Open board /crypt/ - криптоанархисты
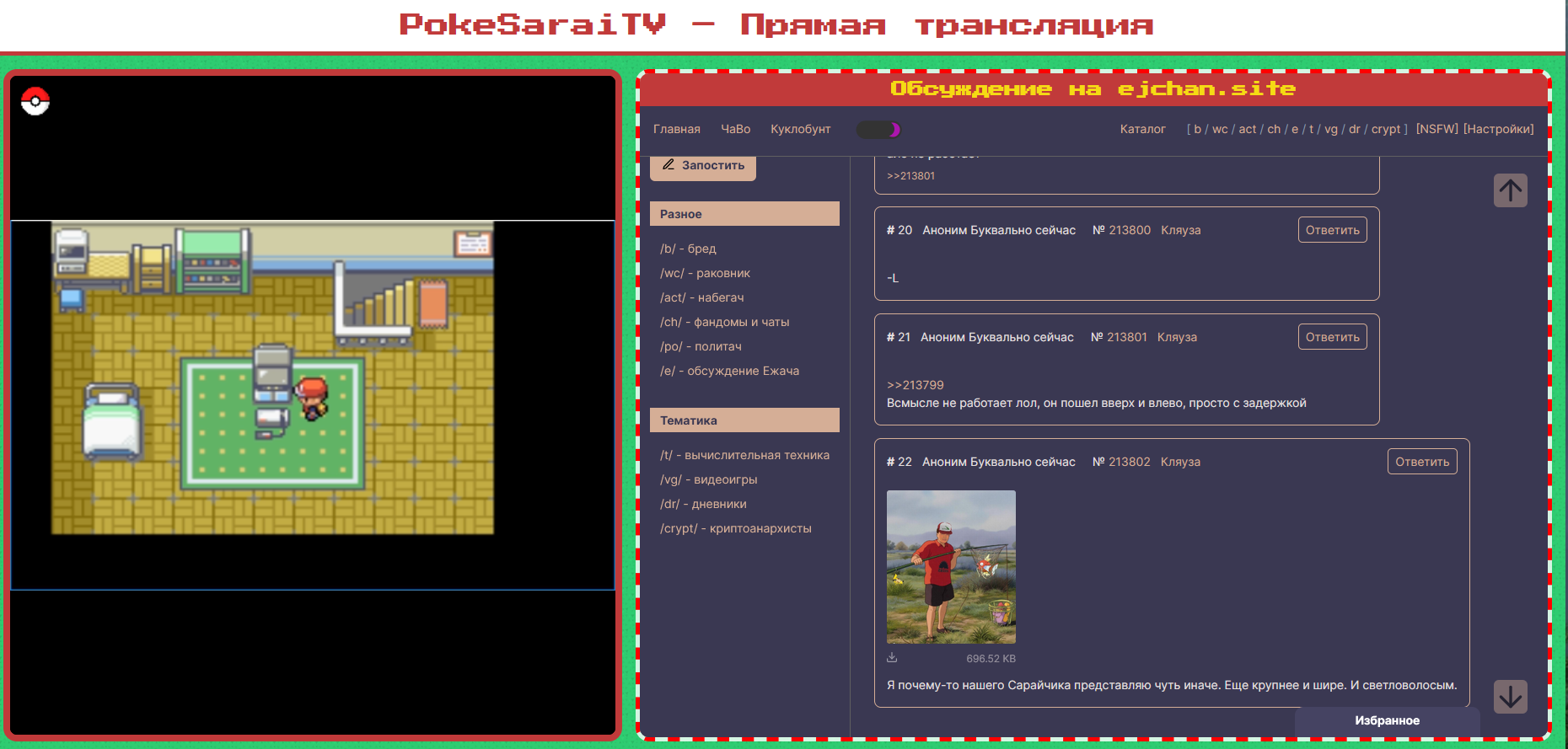 (x=736, y=528)
